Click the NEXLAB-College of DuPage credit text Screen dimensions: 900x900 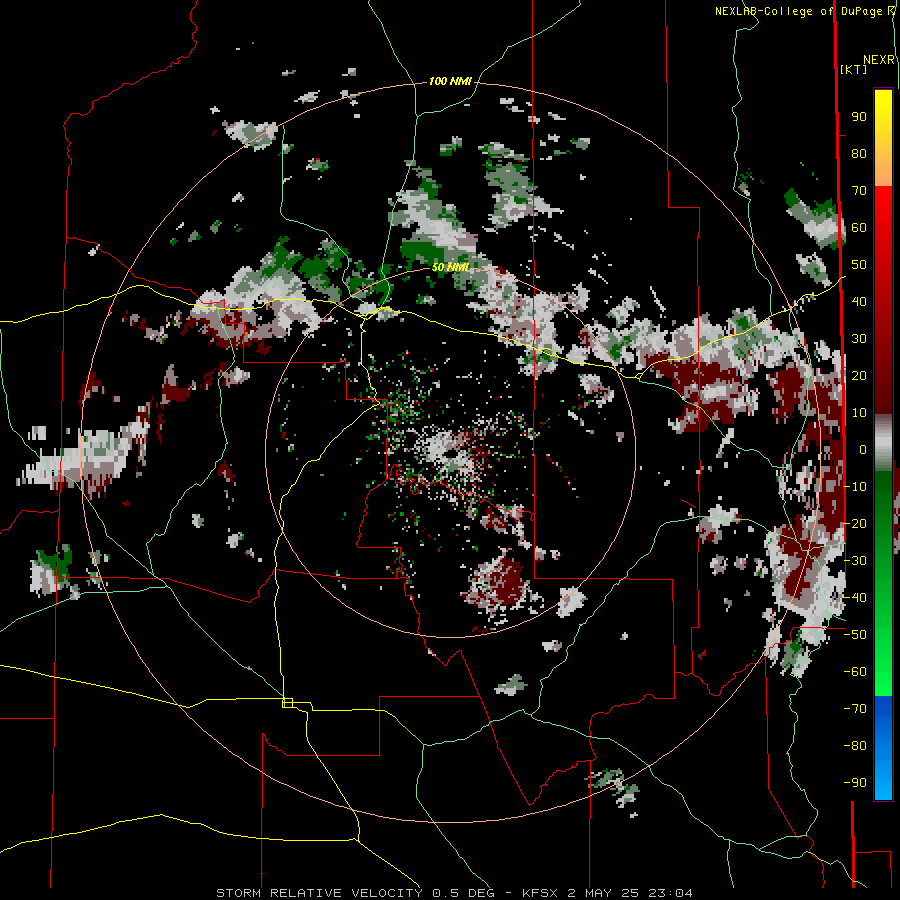pyautogui.click(x=798, y=11)
